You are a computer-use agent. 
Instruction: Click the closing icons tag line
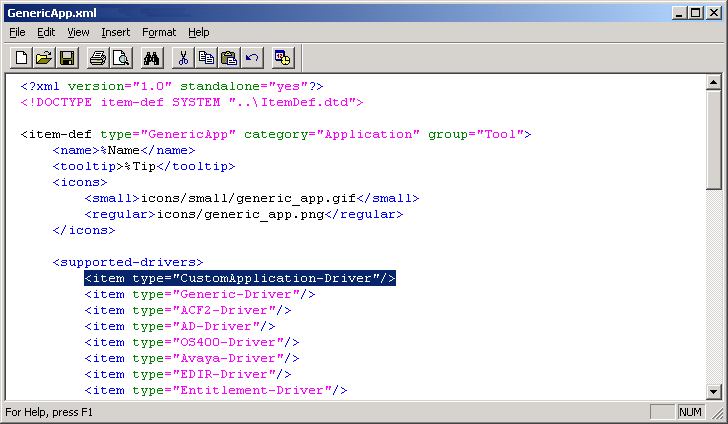[84, 230]
